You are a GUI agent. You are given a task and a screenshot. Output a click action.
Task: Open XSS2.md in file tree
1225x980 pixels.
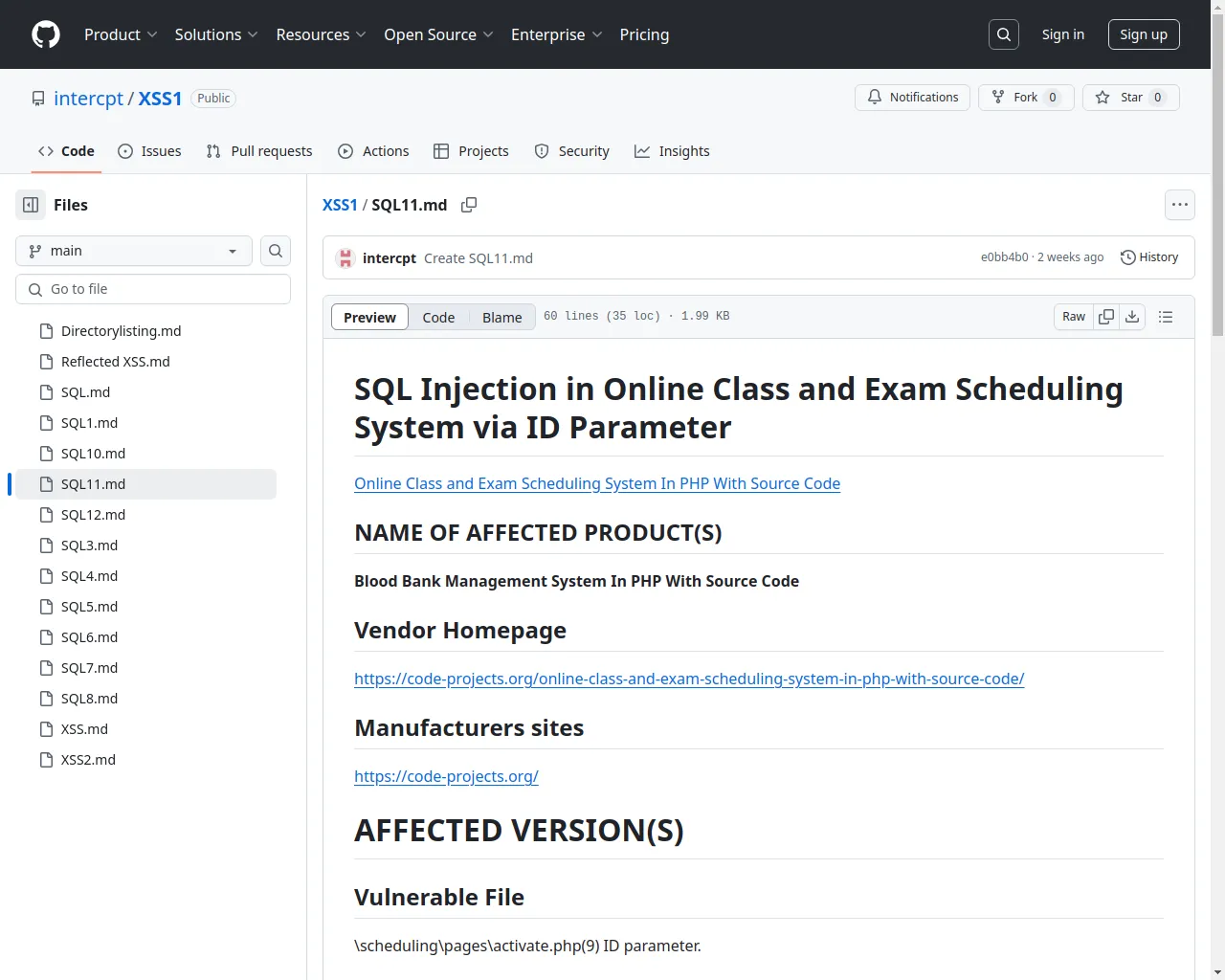145,760
